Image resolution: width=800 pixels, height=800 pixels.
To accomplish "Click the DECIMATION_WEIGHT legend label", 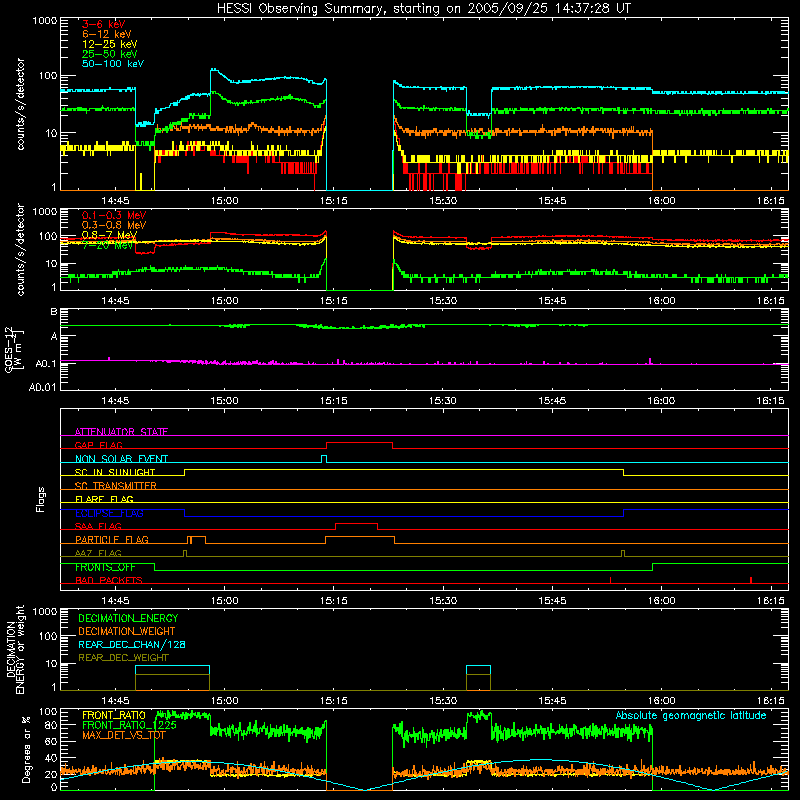I will 127,631.
